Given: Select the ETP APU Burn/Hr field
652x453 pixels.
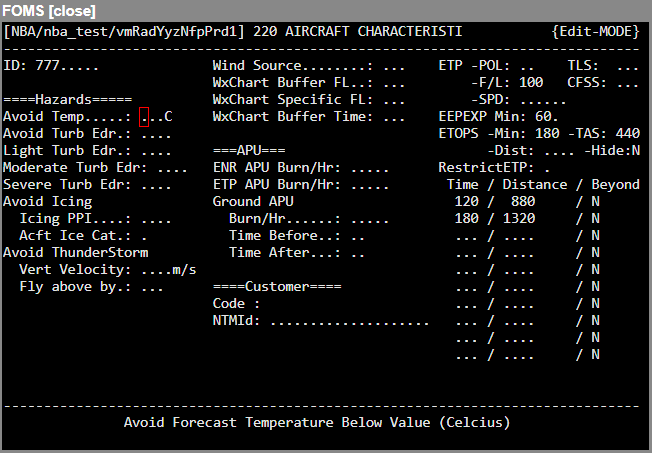Looking at the screenshot, I should tap(370, 185).
